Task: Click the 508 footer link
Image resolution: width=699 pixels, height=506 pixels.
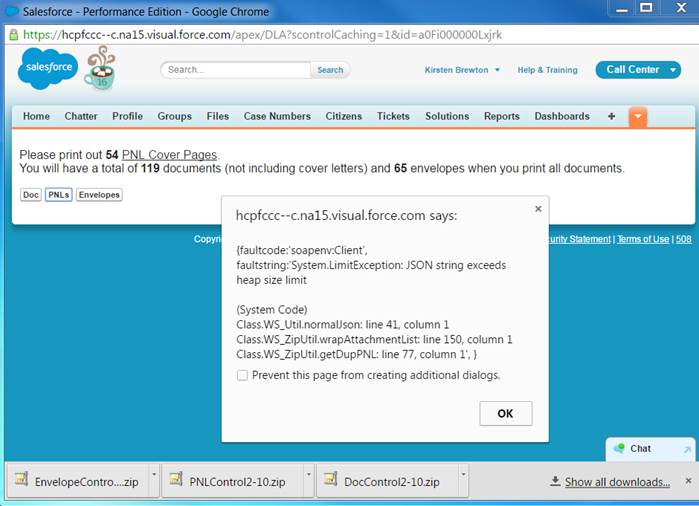Action: [x=683, y=239]
